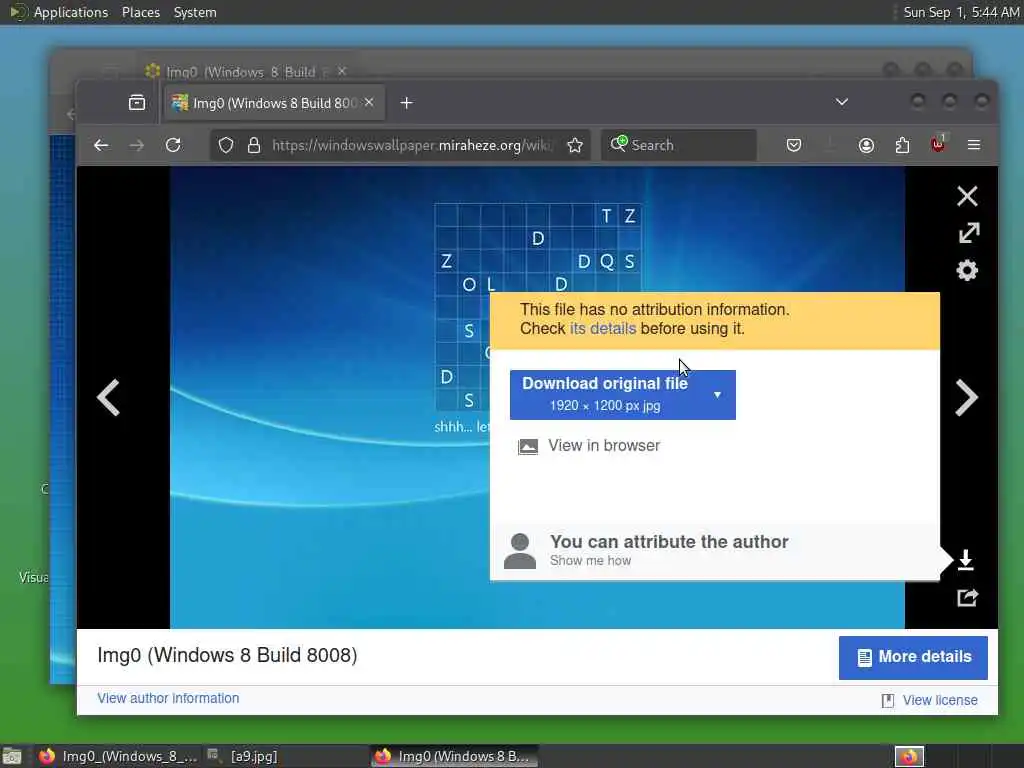Viewport: 1024px width, 768px height.
Task: Open the Places menu
Action: point(141,12)
